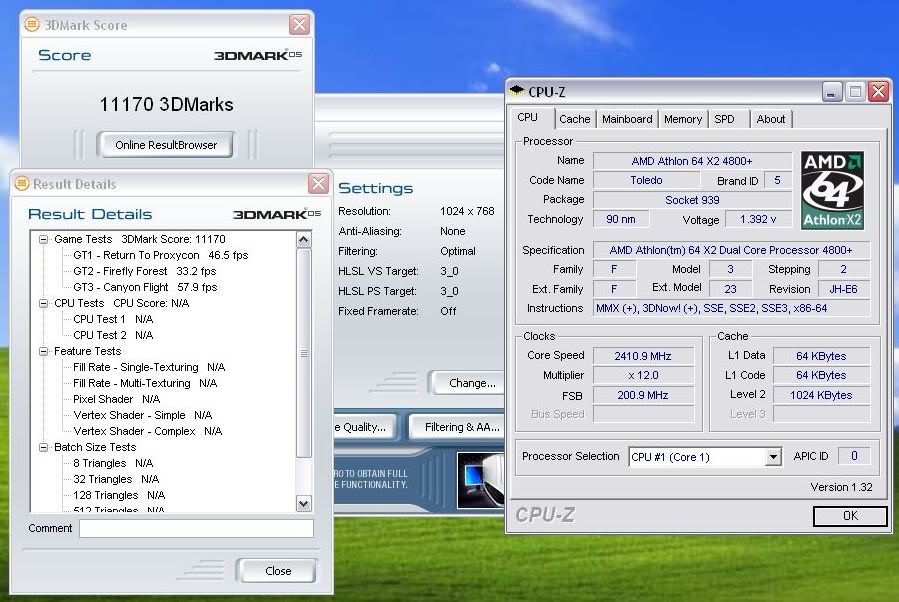
Task: Go to the SPD tab in CPU-Z
Action: pyautogui.click(x=725, y=119)
